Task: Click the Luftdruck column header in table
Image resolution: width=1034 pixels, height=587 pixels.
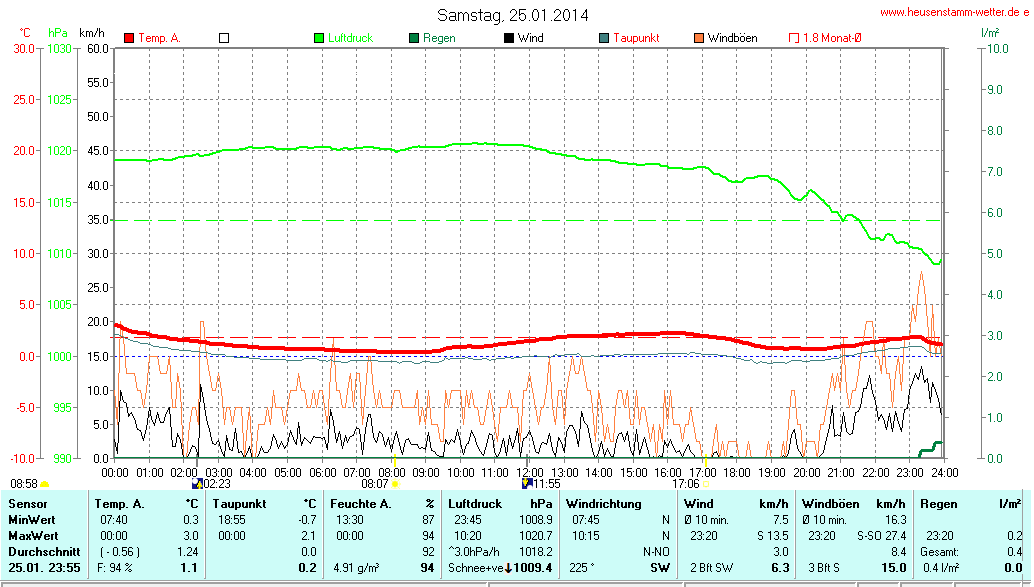Action: pos(475,504)
